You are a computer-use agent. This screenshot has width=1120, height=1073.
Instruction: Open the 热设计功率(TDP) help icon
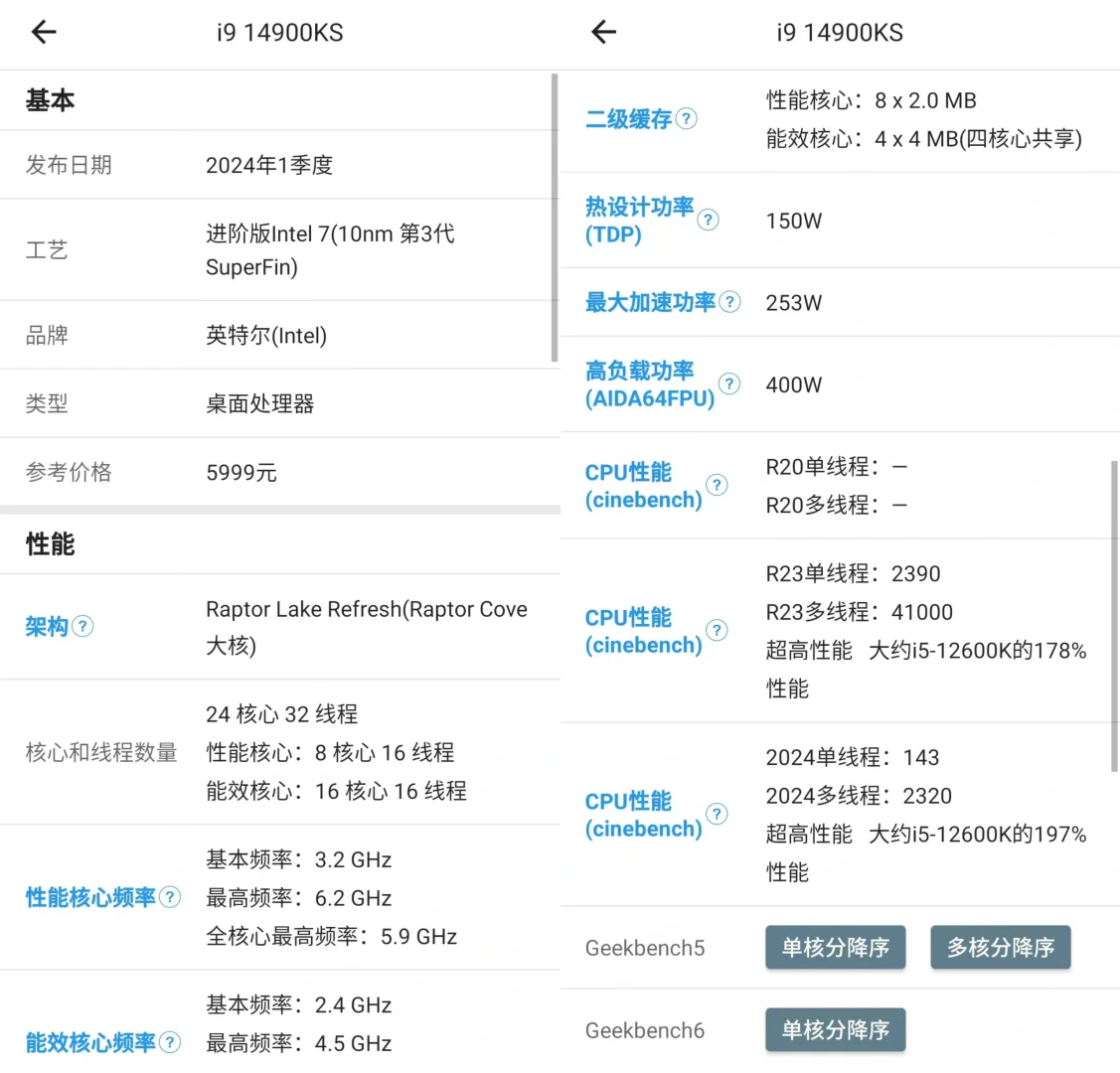pos(708,221)
